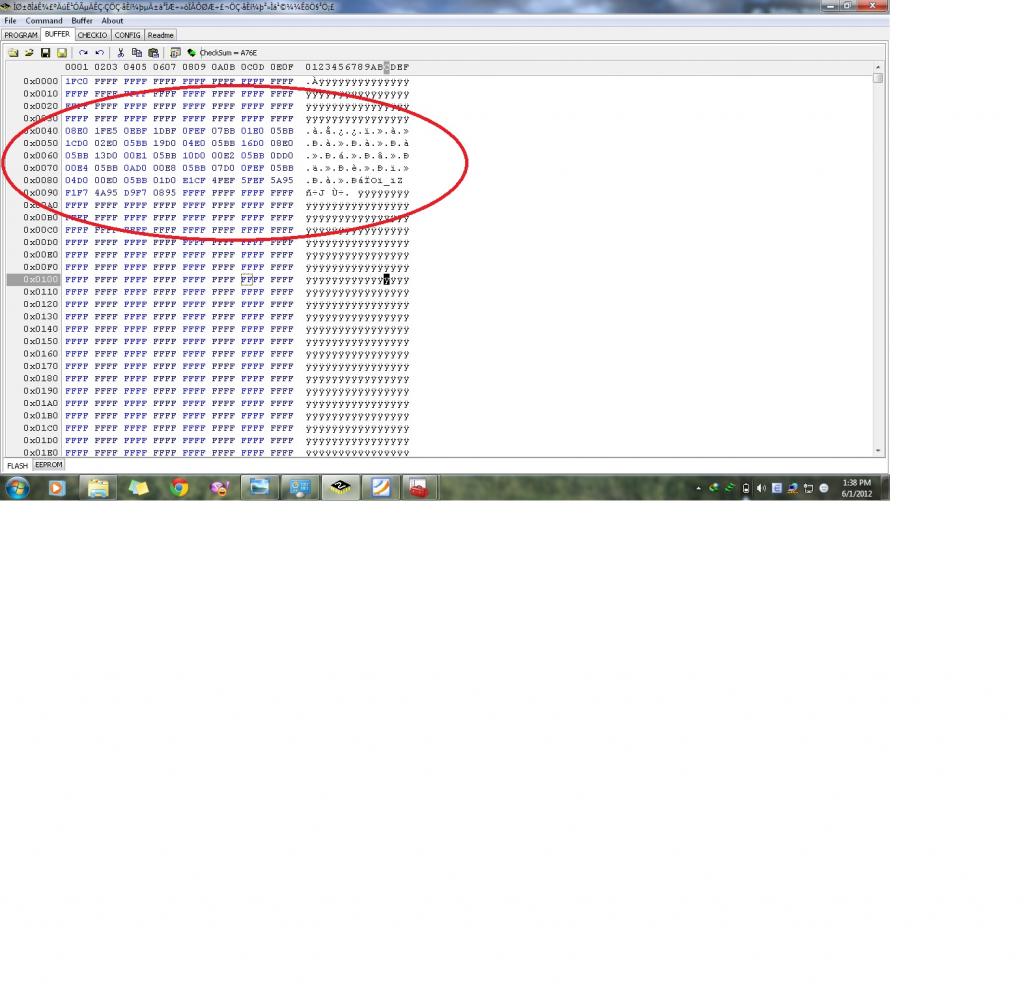Click hex value 1DBF in row 0x0040

point(165,131)
